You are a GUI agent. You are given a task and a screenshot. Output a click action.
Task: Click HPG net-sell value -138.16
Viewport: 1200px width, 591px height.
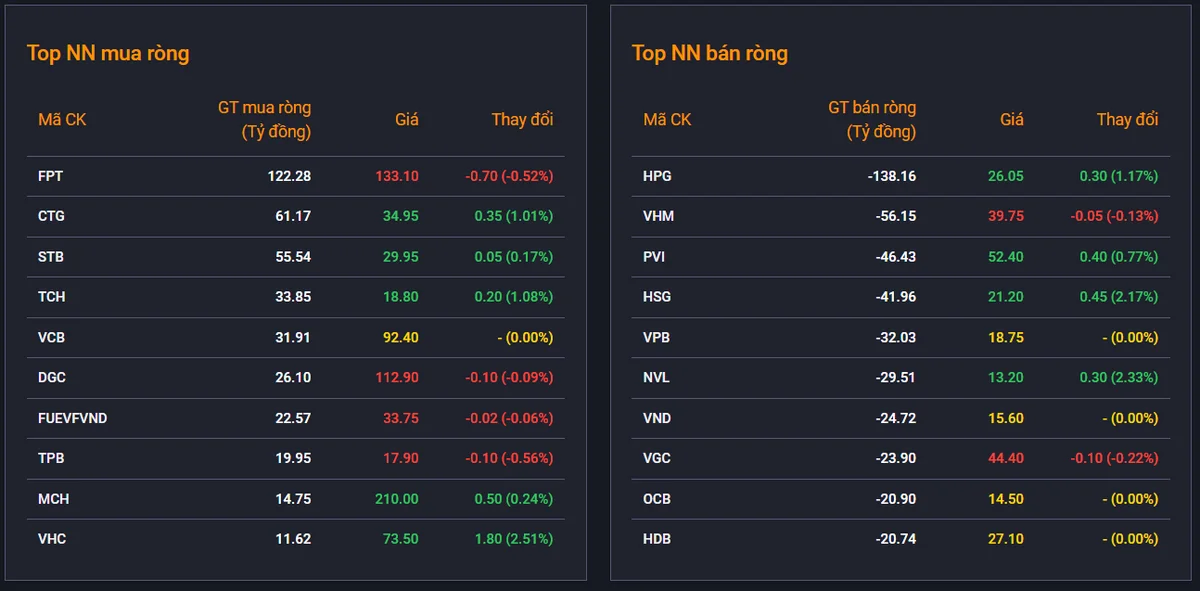(x=892, y=176)
